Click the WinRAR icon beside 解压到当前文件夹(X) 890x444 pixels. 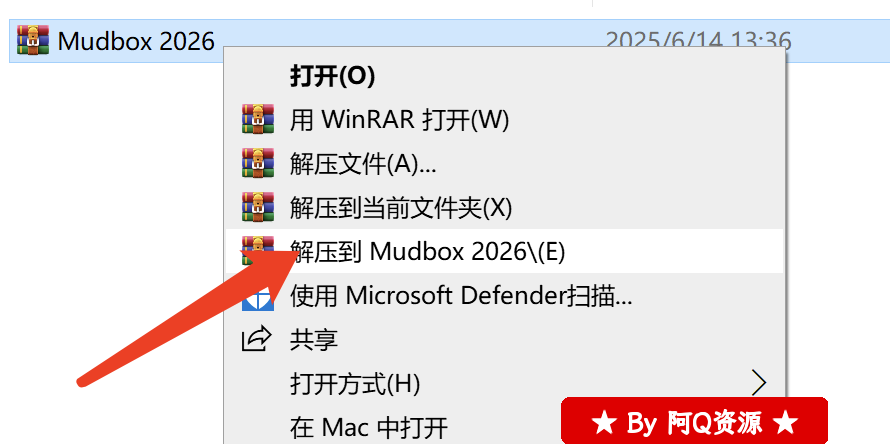[258, 207]
